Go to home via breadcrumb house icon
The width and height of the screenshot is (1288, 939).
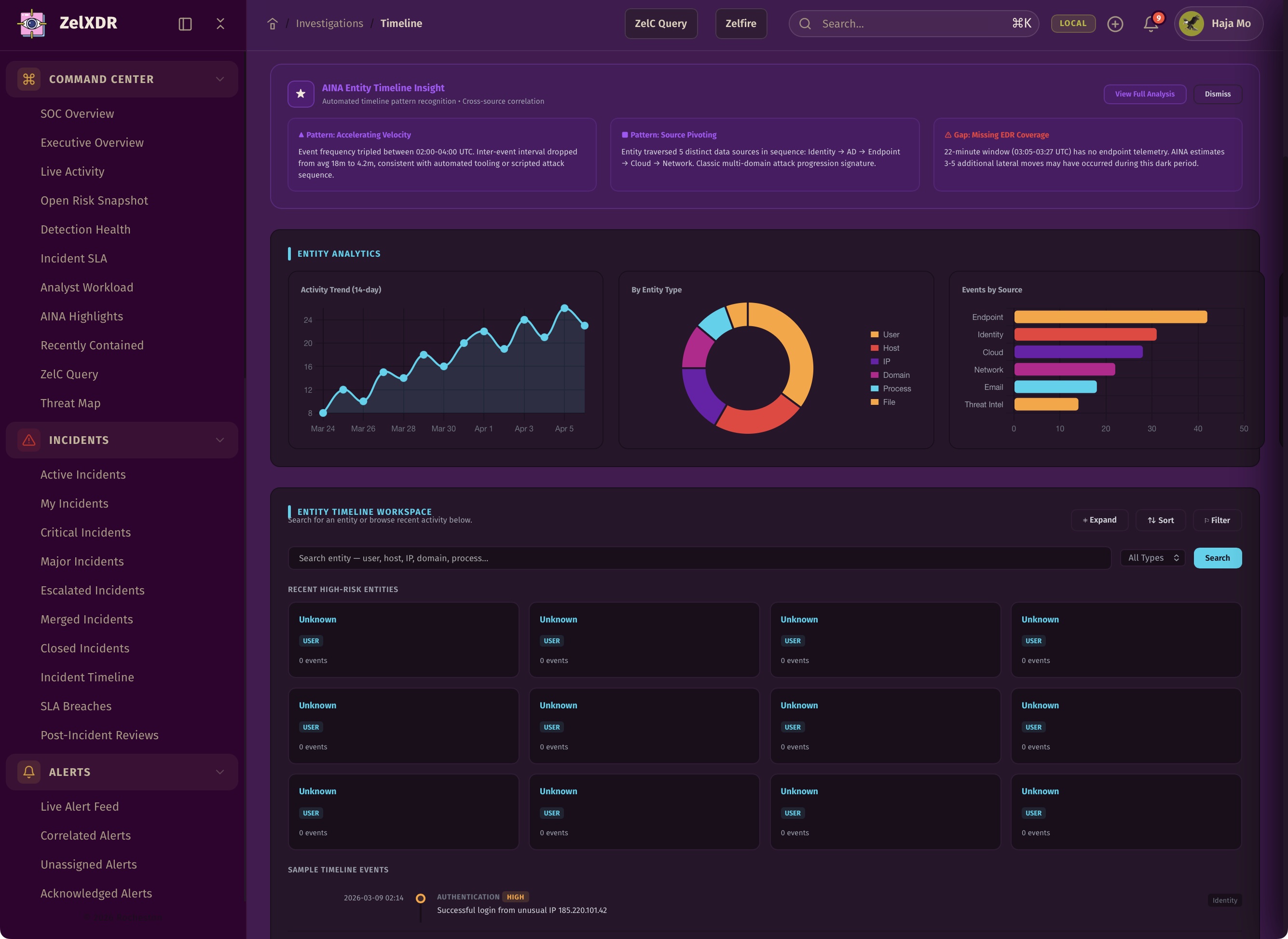pyautogui.click(x=272, y=24)
